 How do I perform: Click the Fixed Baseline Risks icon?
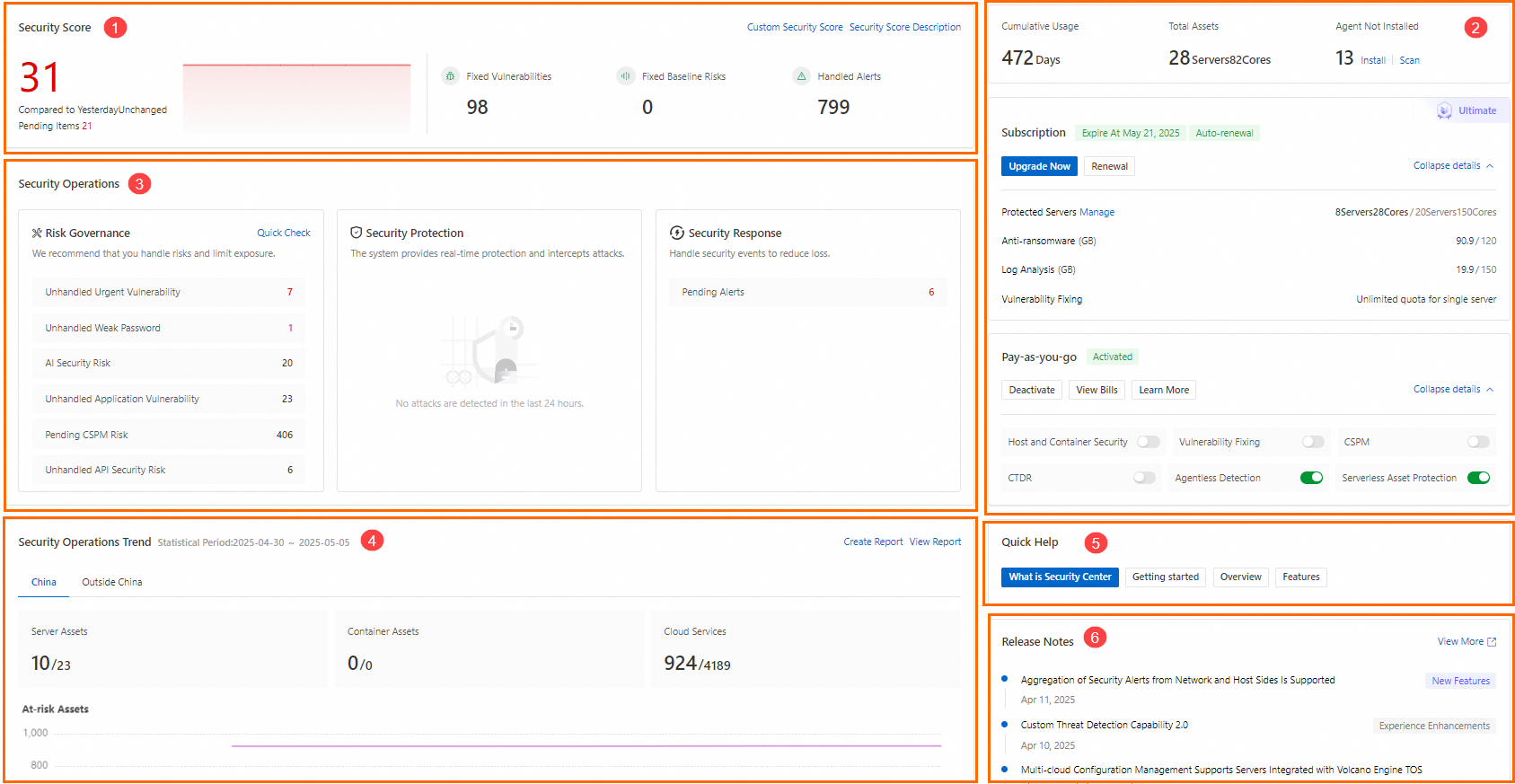pos(625,76)
